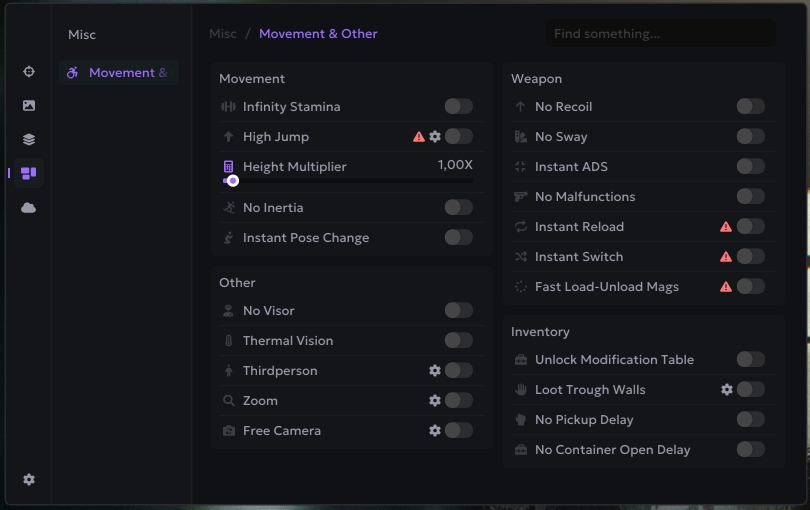Screen dimensions: 810x510
Task: Enable Infinity Stamina toggle
Action: [x=458, y=106]
